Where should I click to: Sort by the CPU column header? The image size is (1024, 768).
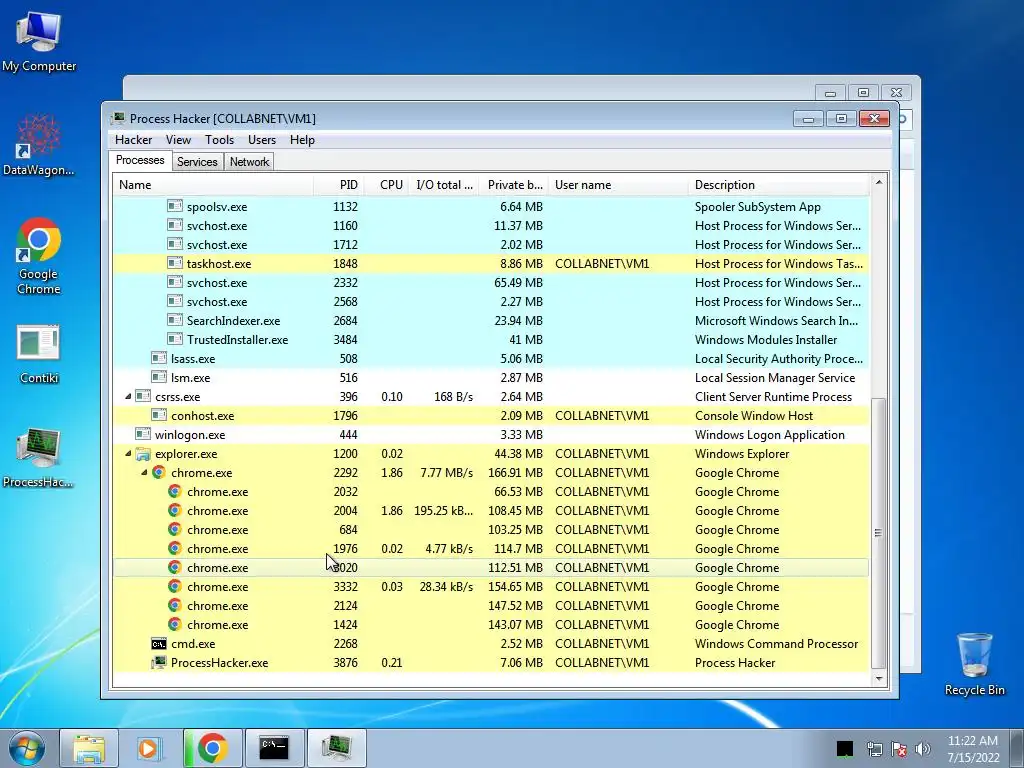[387, 185]
